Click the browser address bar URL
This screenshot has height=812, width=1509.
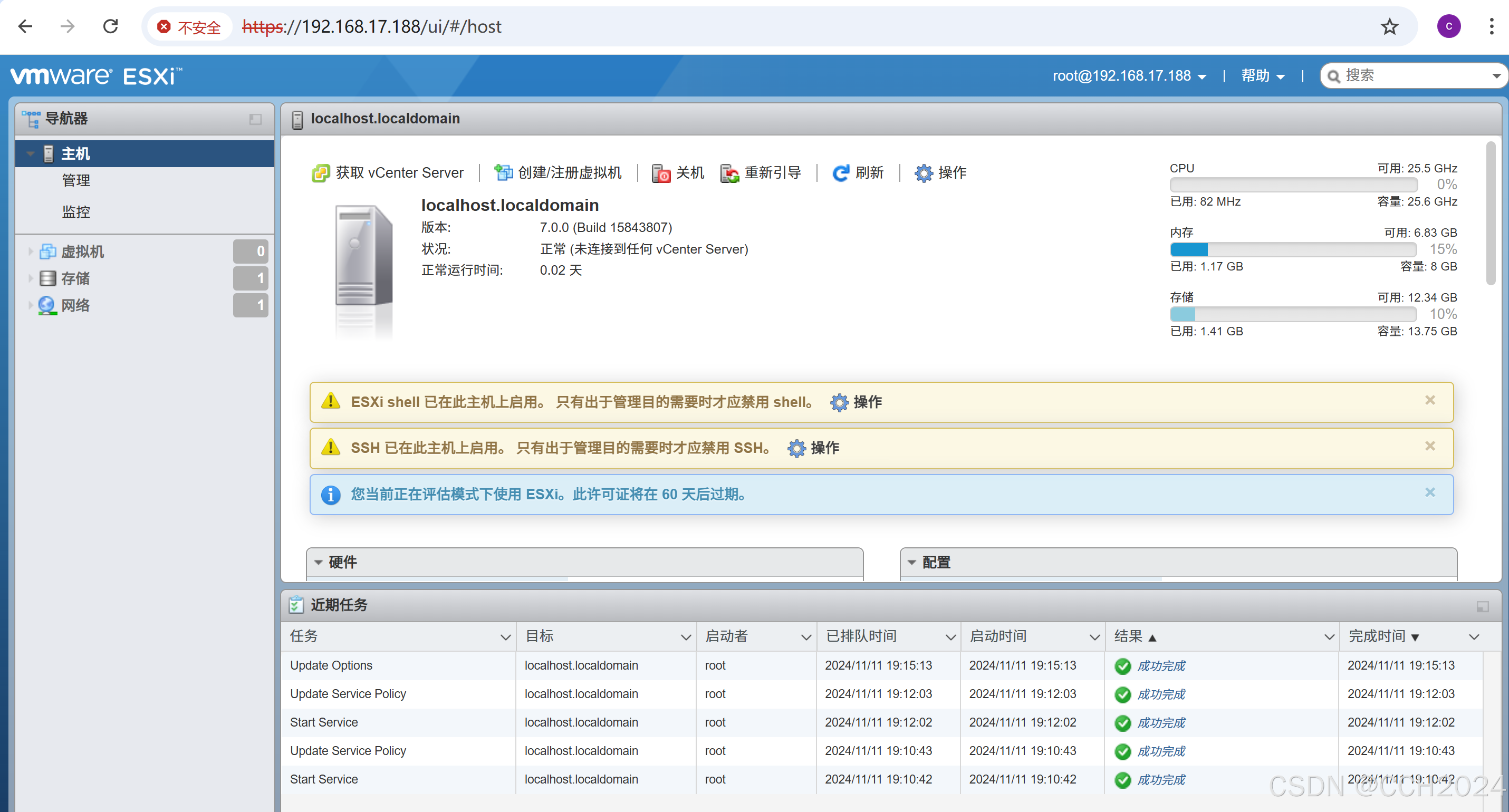pos(371,27)
